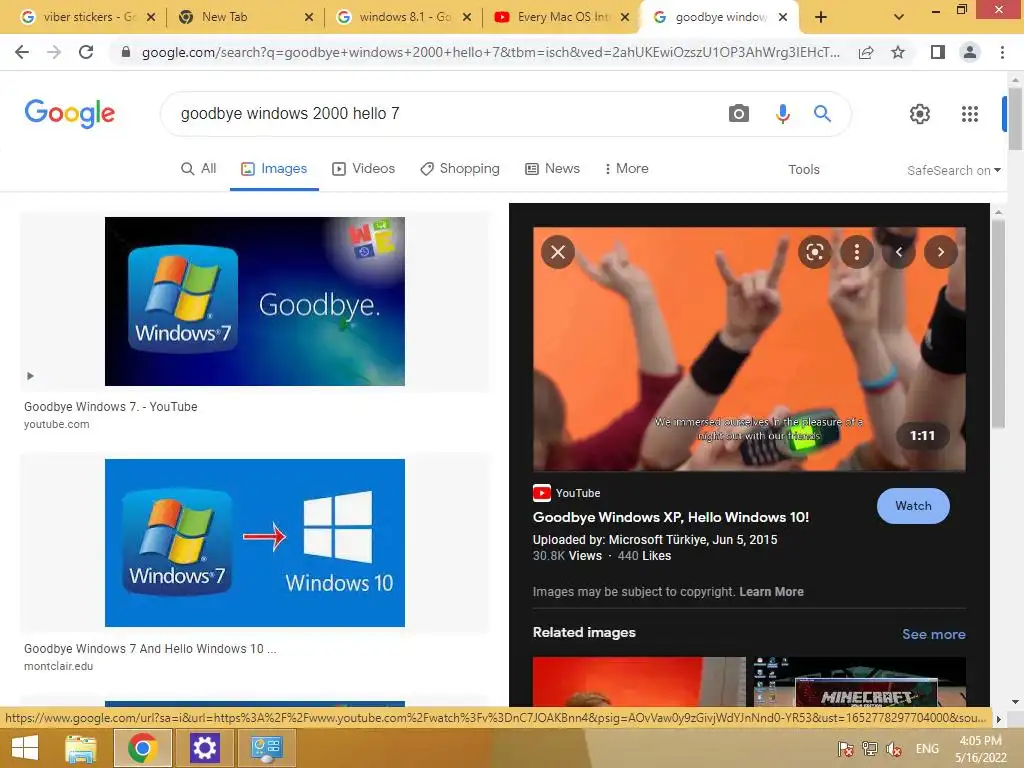The height and width of the screenshot is (768, 1024).
Task: Search by image with camera icon
Action: click(x=739, y=114)
